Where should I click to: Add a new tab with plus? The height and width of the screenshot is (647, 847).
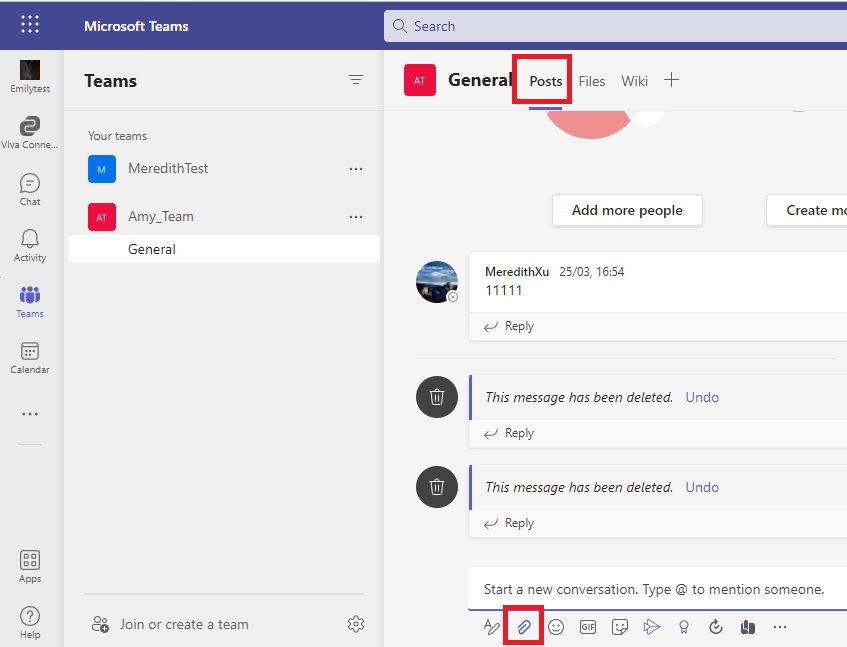671,80
